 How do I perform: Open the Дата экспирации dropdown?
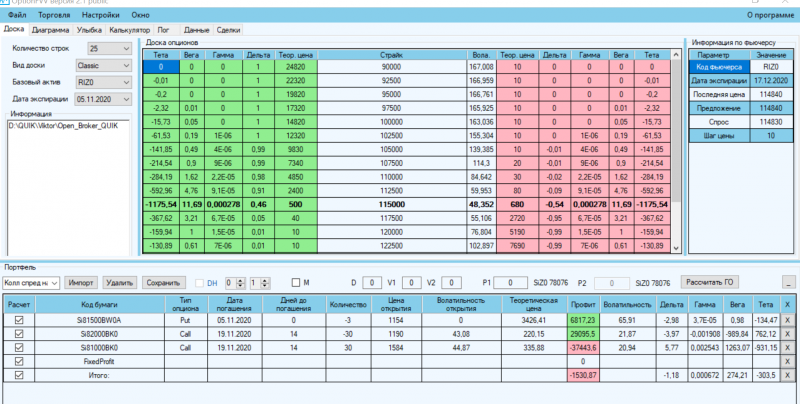tap(104, 99)
